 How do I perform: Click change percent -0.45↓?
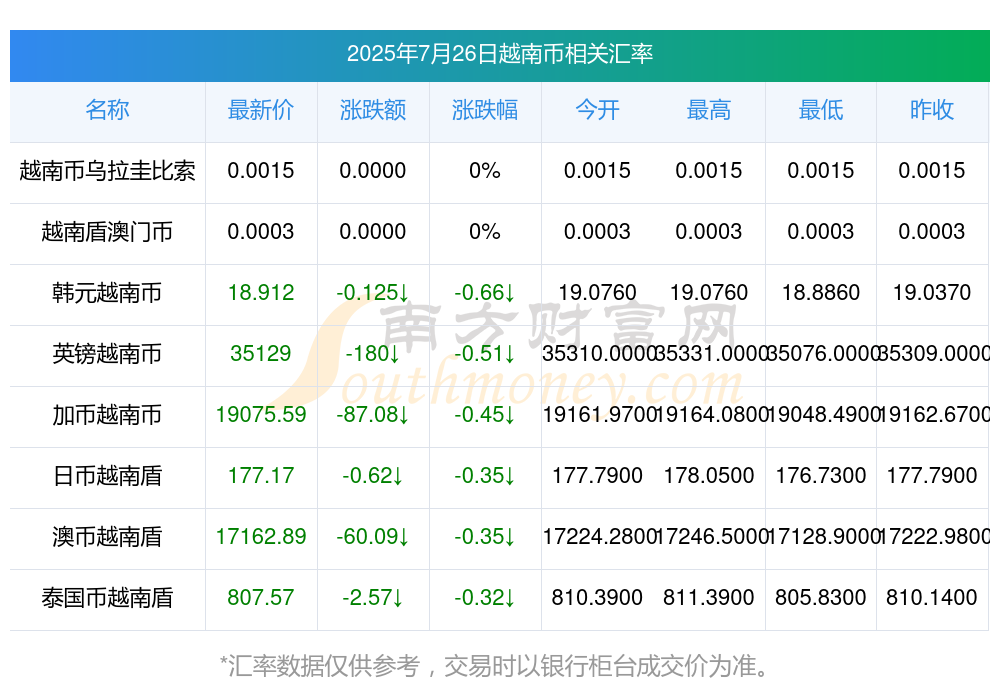(485, 415)
